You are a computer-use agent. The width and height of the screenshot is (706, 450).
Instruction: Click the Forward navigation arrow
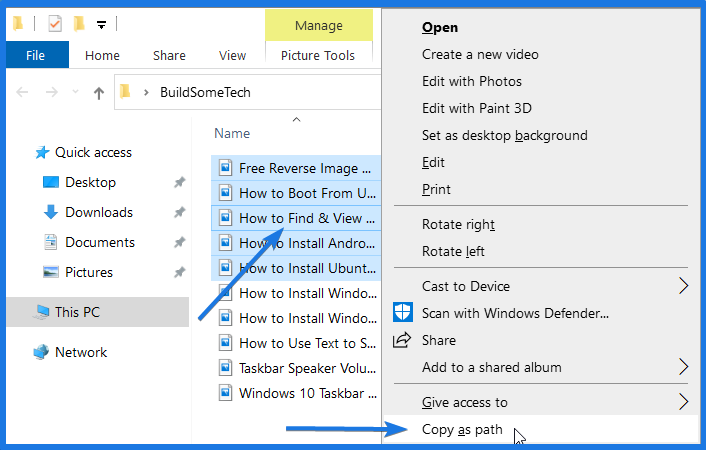click(52, 92)
